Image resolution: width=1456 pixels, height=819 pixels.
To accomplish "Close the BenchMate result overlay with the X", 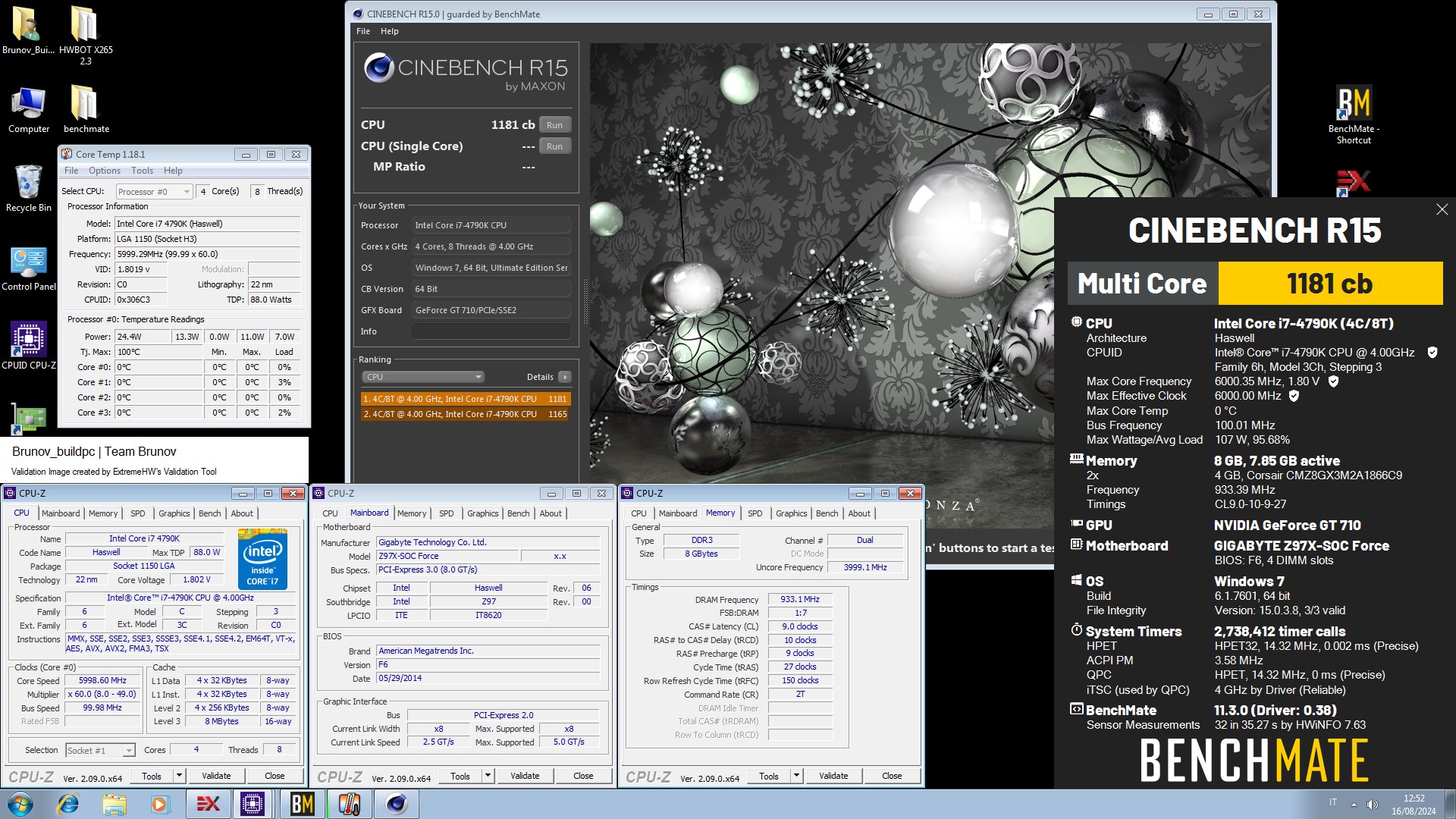I will coord(1442,209).
